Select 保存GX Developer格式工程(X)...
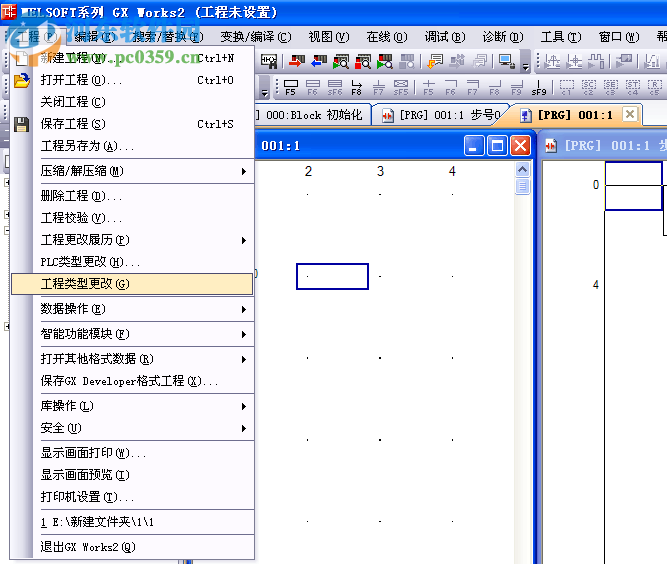Image resolution: width=667 pixels, height=564 pixels. (133, 381)
